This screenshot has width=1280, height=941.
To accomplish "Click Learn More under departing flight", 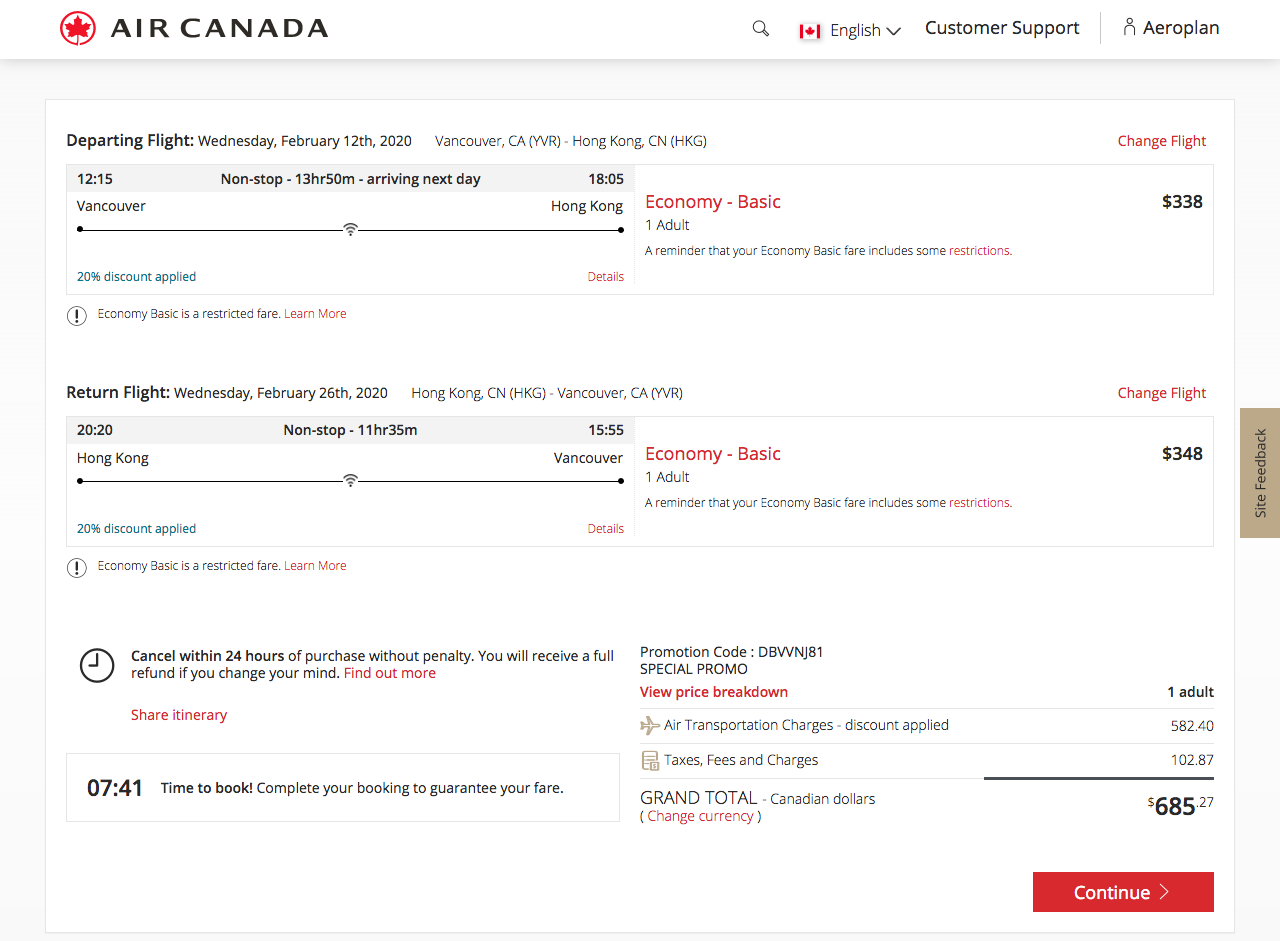I will pyautogui.click(x=315, y=314).
